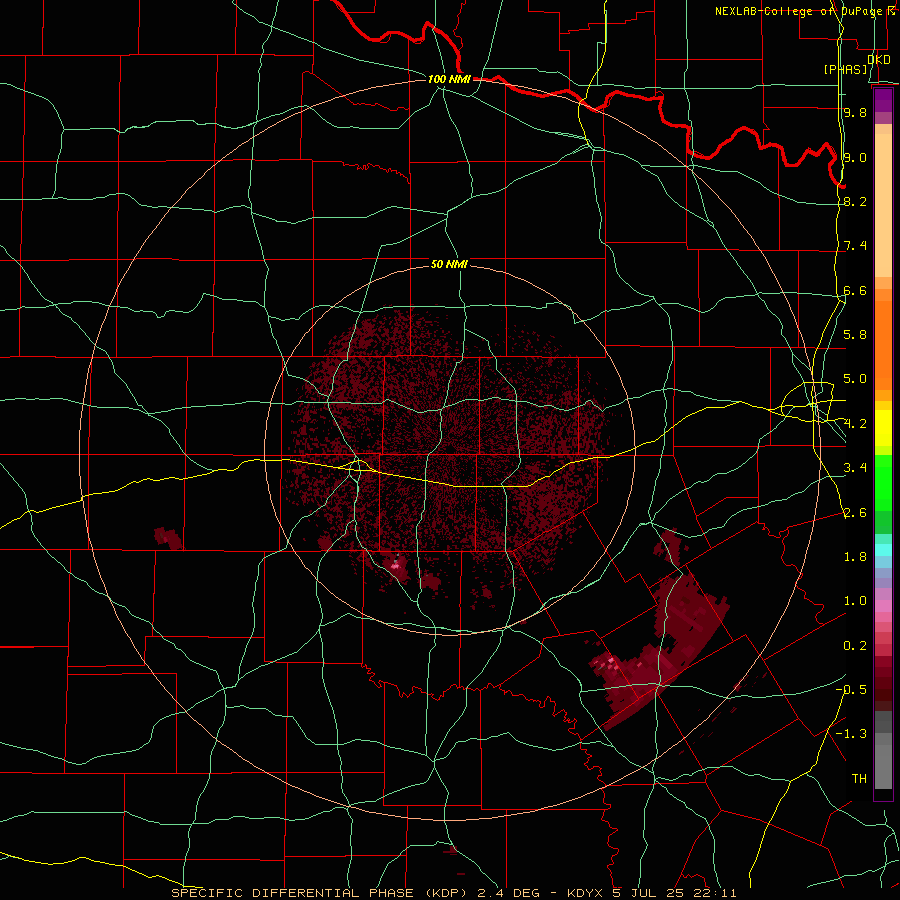Pick the gray TH segment of the color bar

(883, 767)
